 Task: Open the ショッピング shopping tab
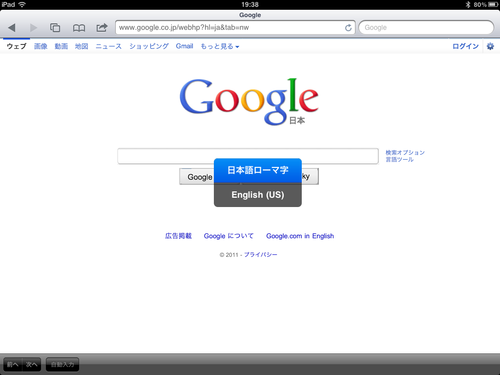149,46
